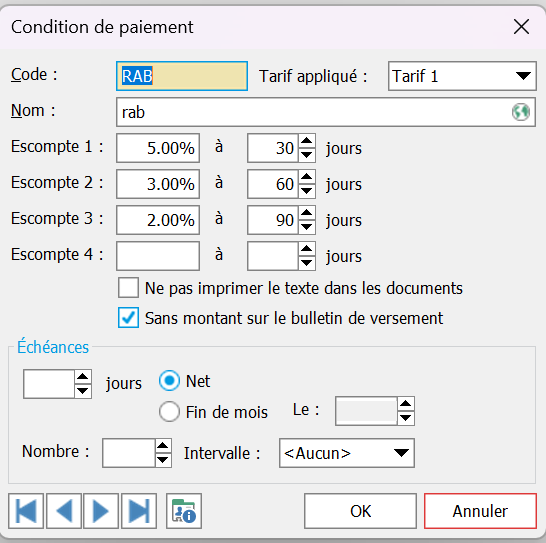The width and height of the screenshot is (546, 543).
Task: Enable Ne pas imprimer le texte checkbox
Action: [x=128, y=288]
